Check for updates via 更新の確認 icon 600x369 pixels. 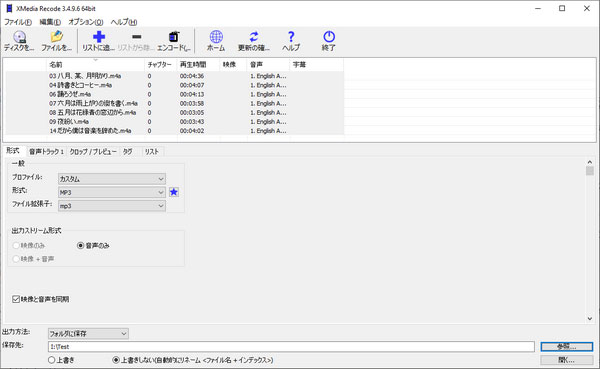254,41
